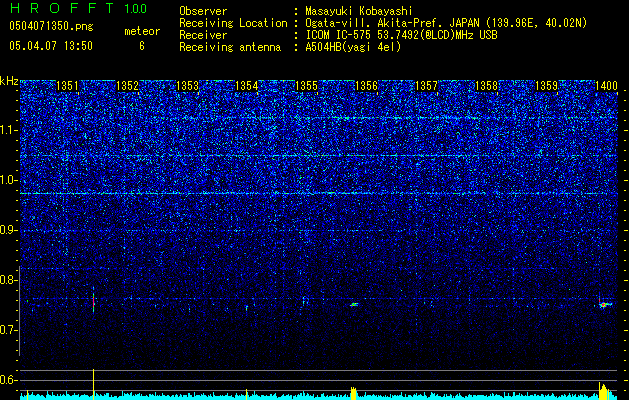This screenshot has width=629, height=400.
Task: Click the 1.1 kHz axis label
Action: [x=9, y=130]
